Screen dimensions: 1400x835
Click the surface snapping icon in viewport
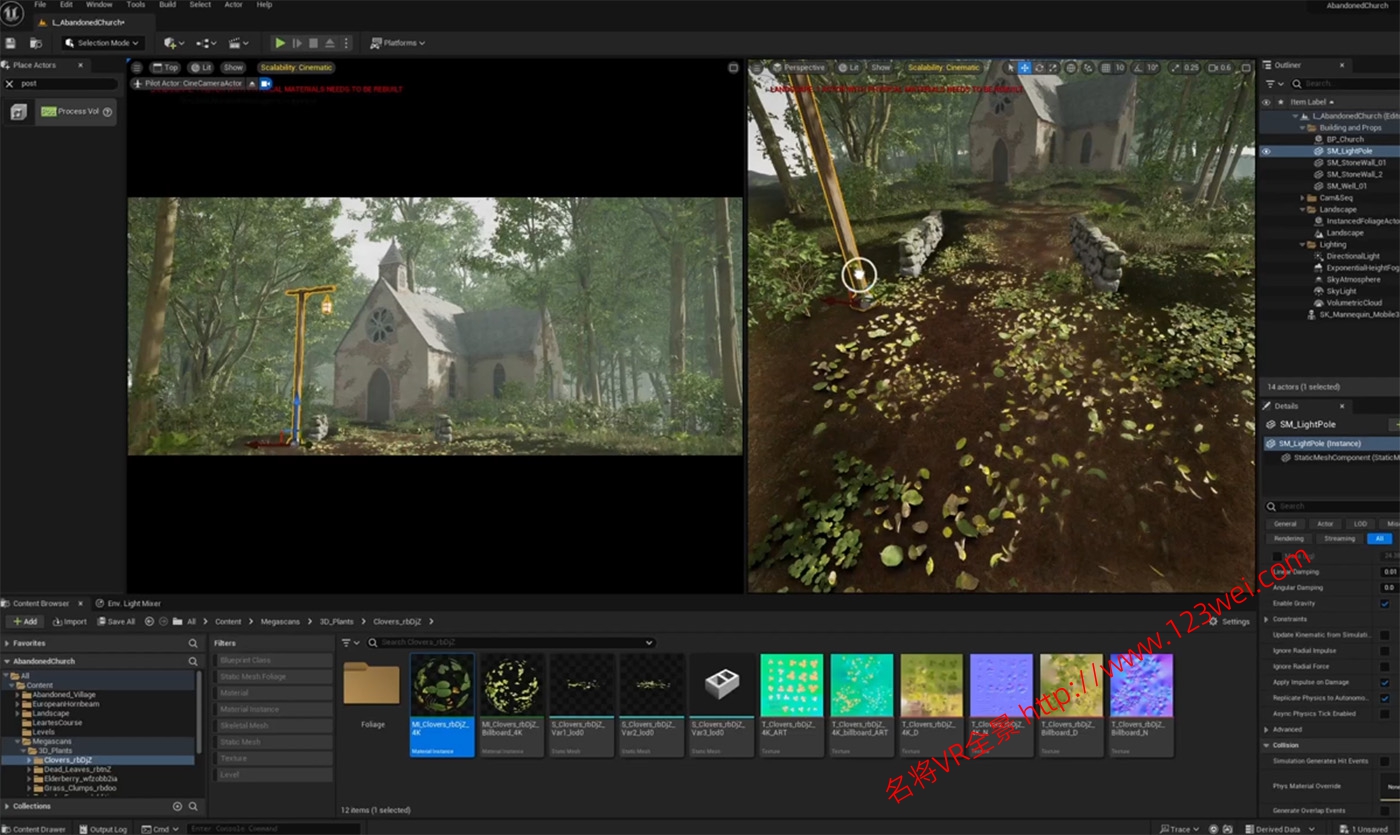1087,68
